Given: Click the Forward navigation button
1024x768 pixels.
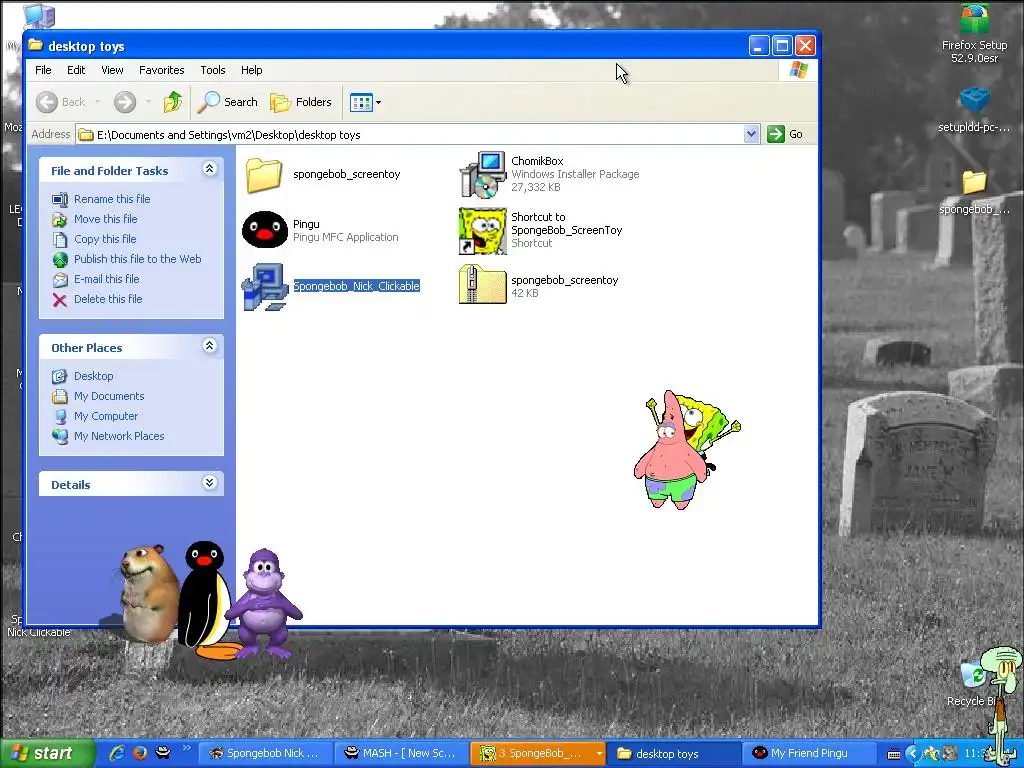Looking at the screenshot, I should pyautogui.click(x=125, y=102).
